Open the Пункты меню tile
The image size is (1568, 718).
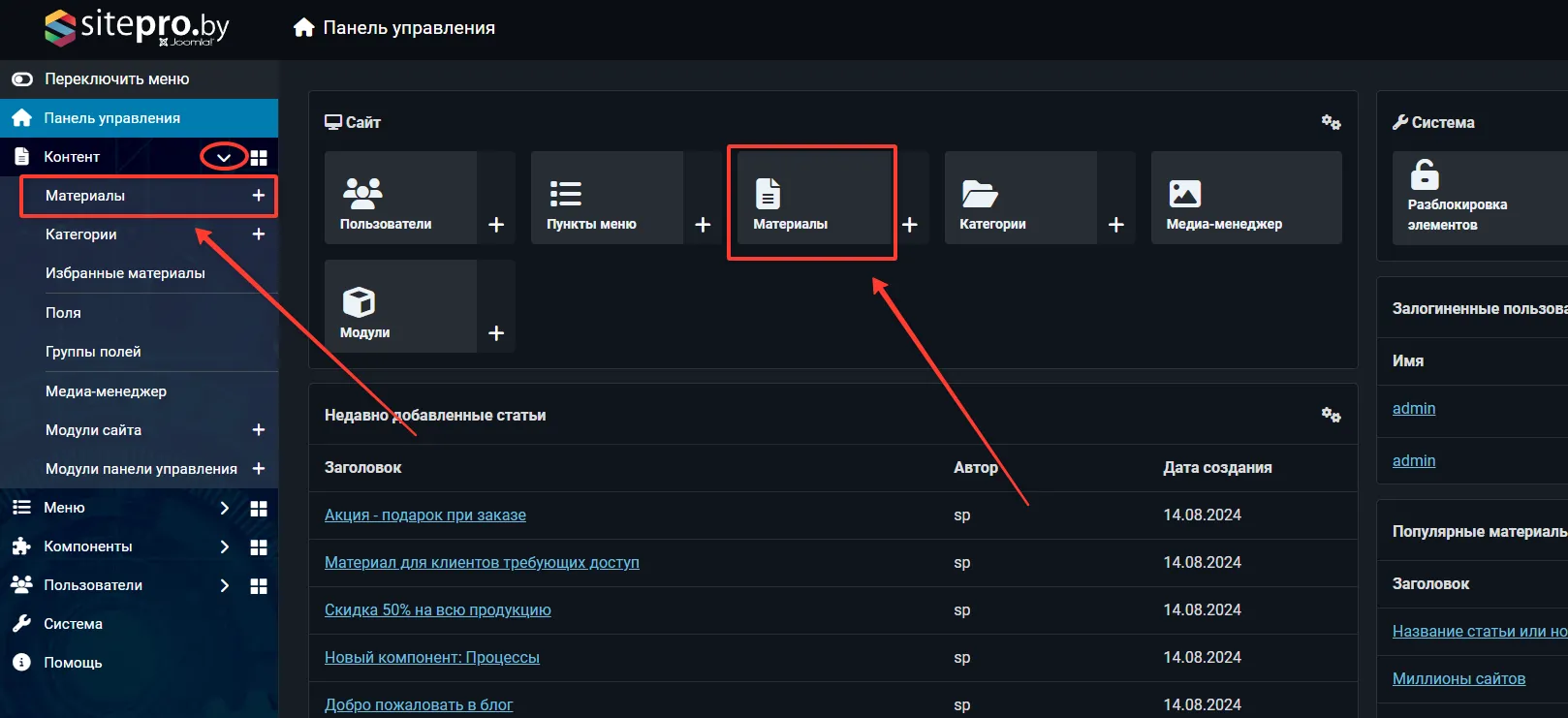pyautogui.click(x=607, y=198)
